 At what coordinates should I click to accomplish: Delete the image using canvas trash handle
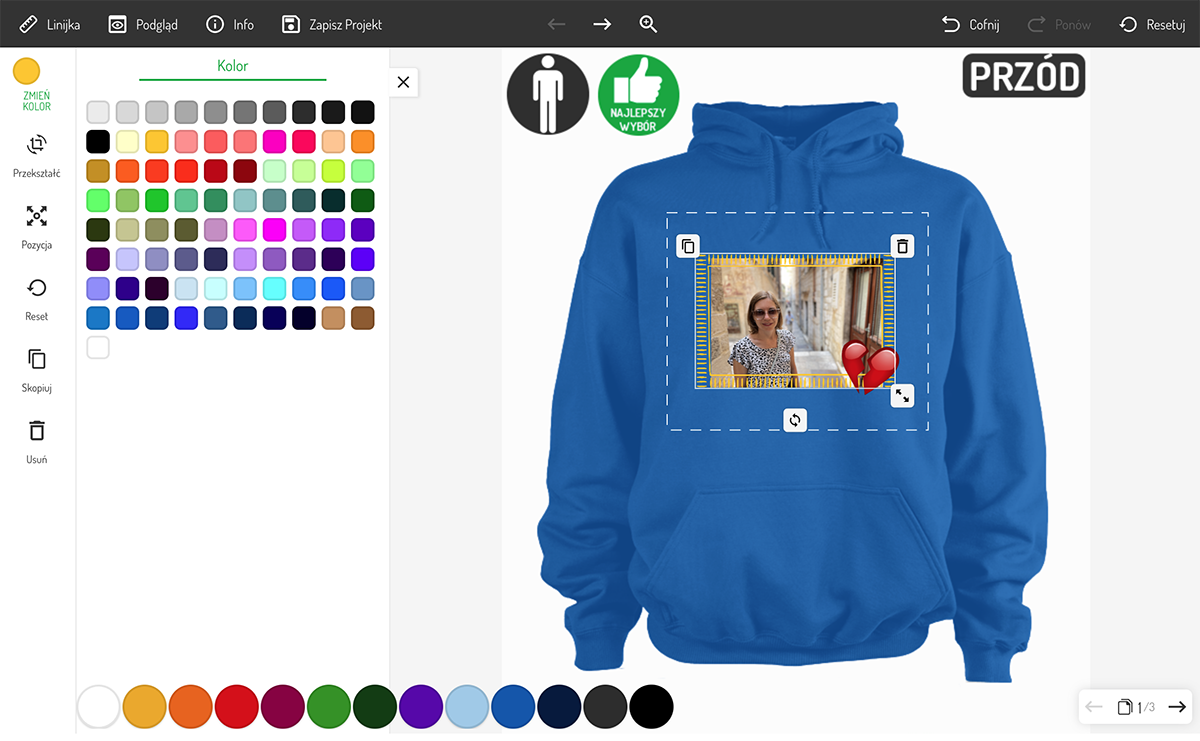coord(902,246)
